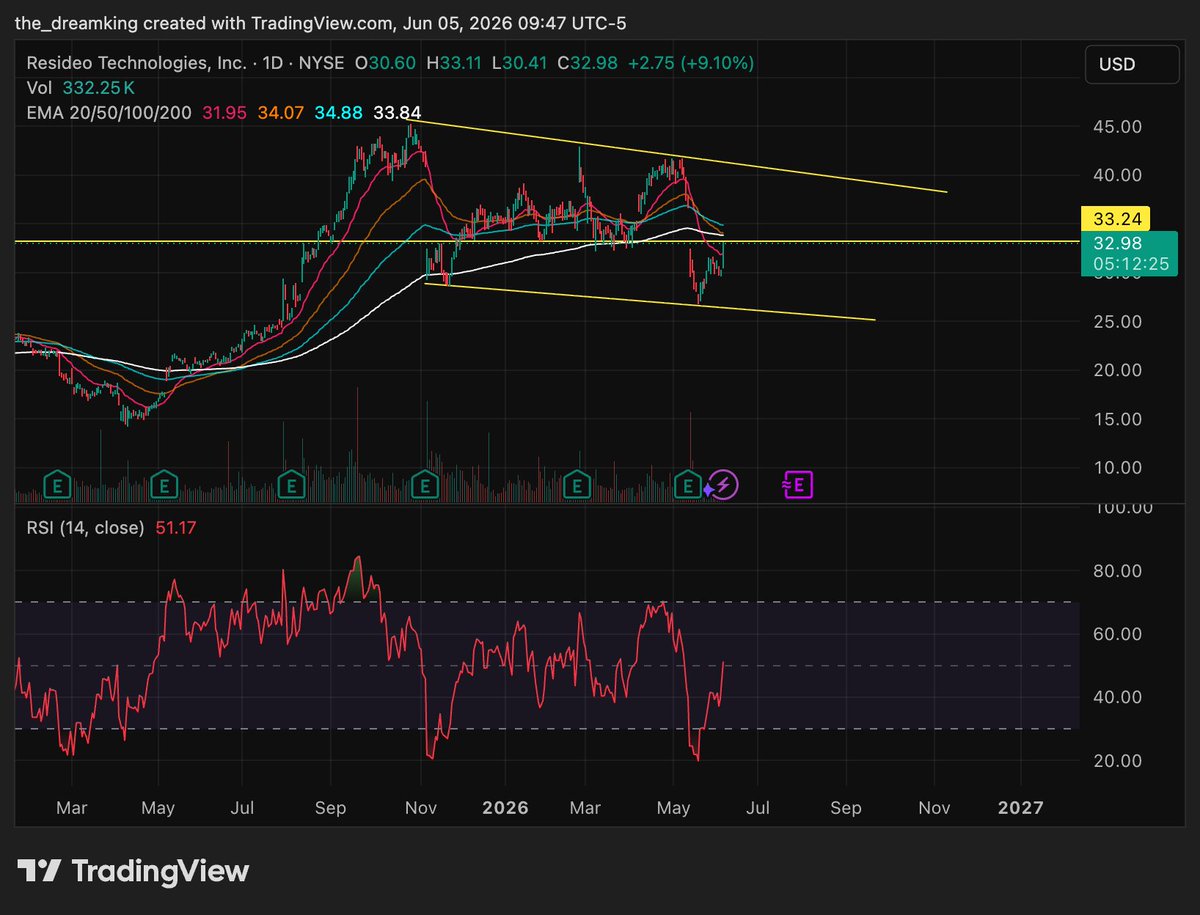The image size is (1200, 915).
Task: Click the green earnings marker beside the lightning icon
Action: tap(688, 486)
